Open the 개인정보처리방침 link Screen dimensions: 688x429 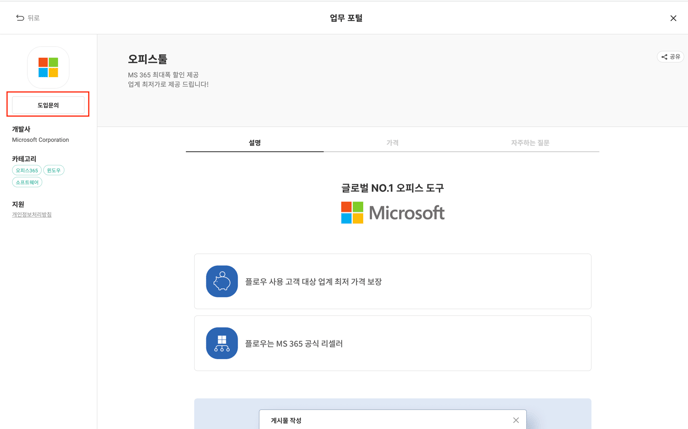point(32,214)
